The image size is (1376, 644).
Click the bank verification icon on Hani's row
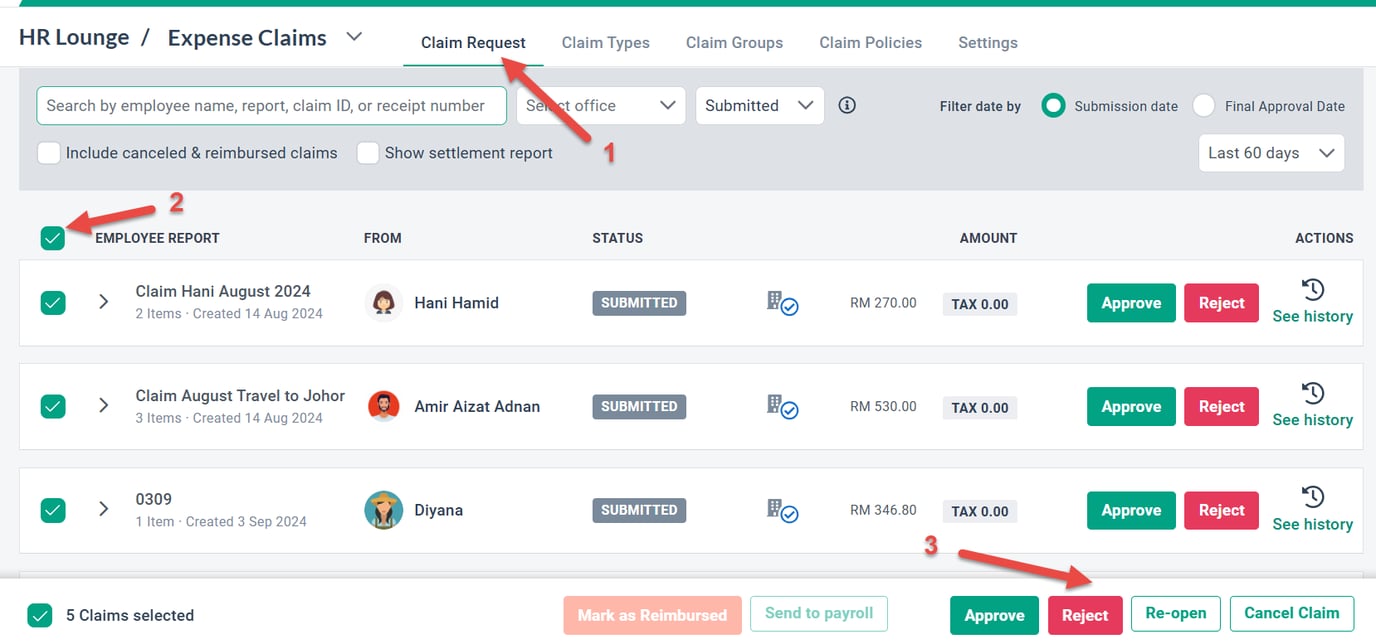click(784, 303)
